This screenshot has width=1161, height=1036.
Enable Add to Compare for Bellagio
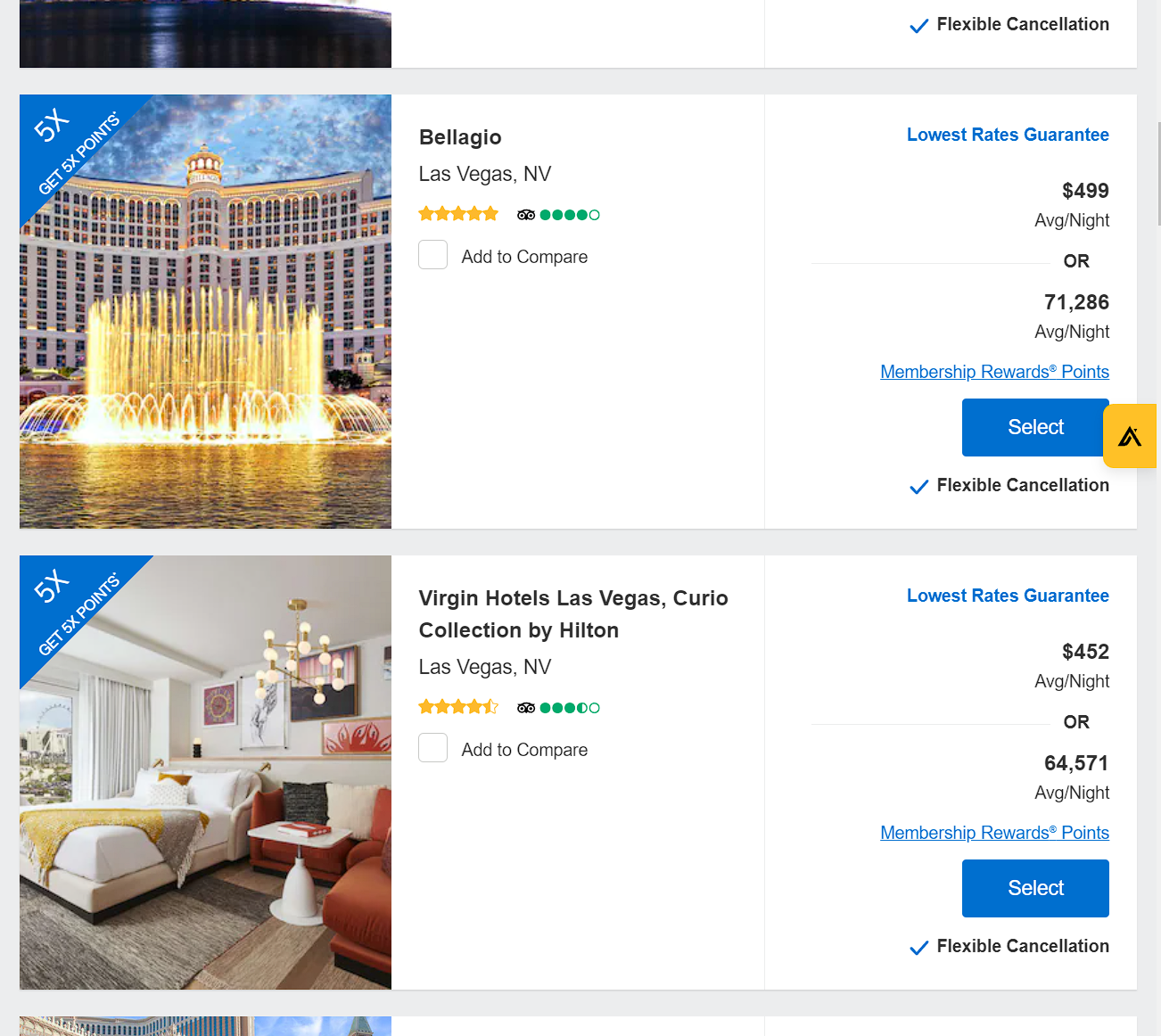point(432,255)
